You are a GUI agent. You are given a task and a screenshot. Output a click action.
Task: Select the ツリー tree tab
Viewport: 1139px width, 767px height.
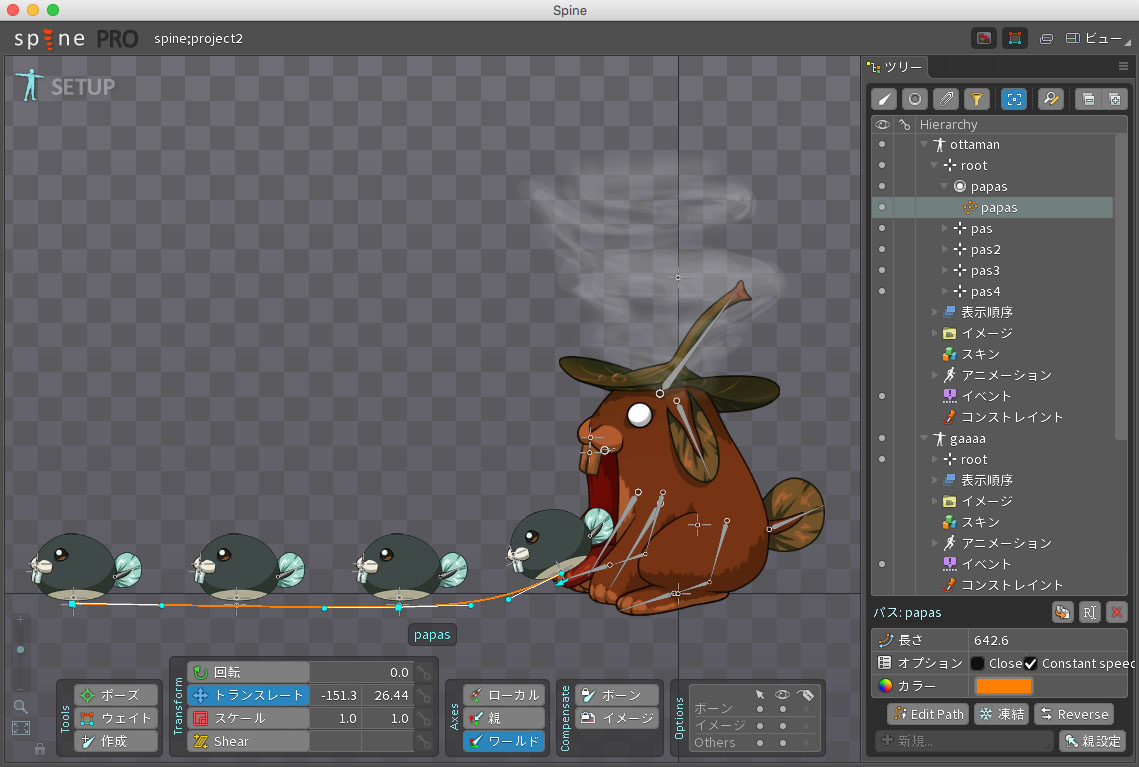tap(895, 67)
